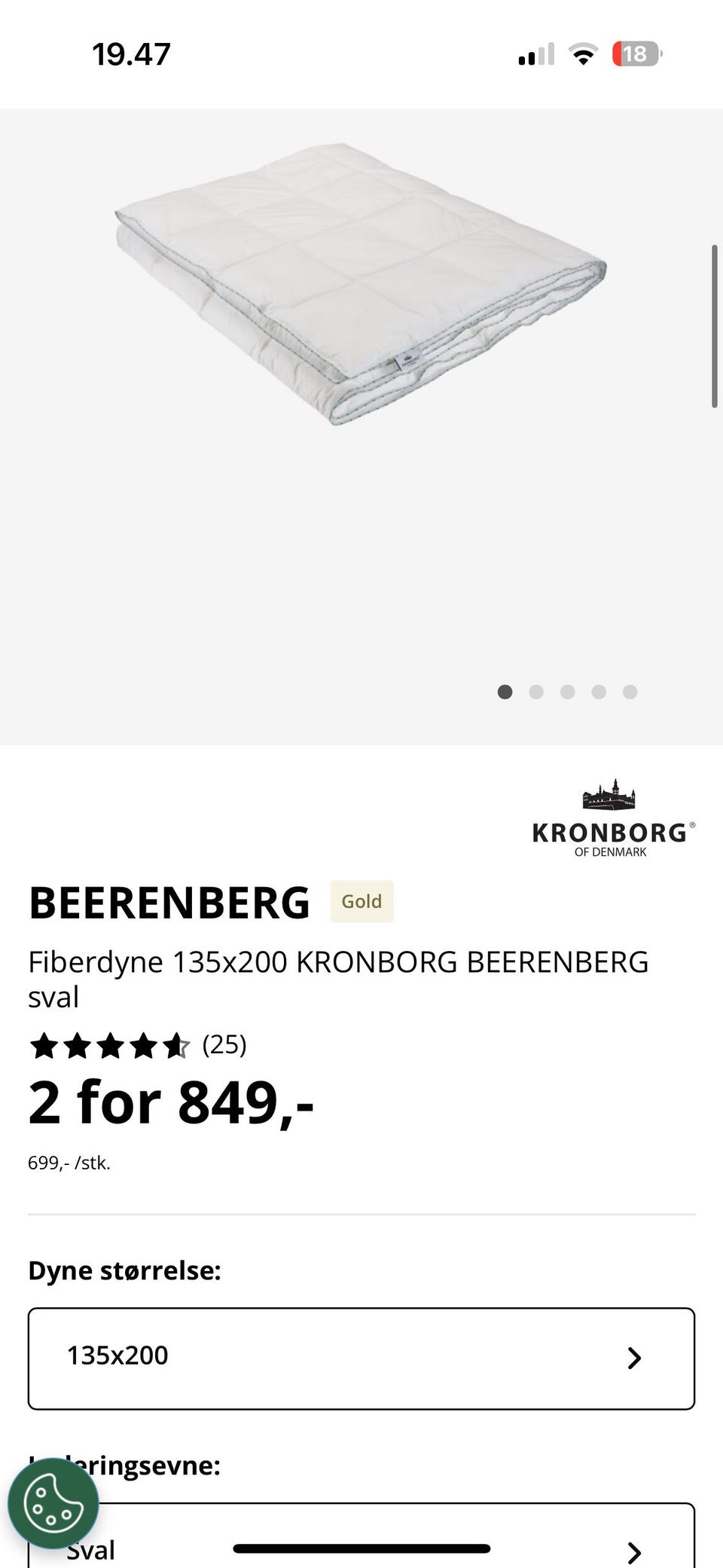Switch to the second carousel image dot
The height and width of the screenshot is (1568, 723).
point(536,692)
